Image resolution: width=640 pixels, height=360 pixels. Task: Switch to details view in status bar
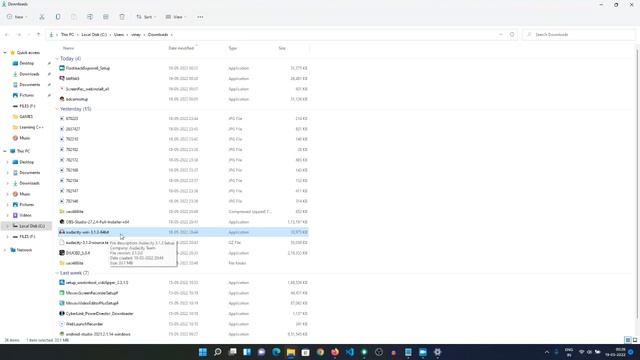[x=628, y=340]
